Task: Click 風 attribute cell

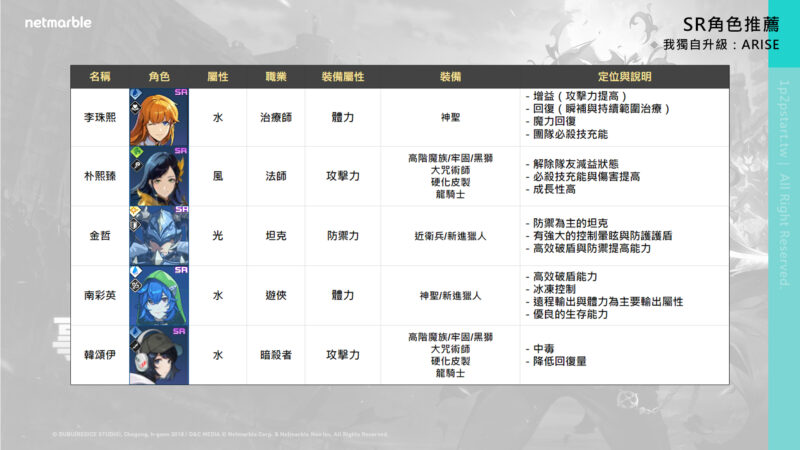Action: coord(218,177)
